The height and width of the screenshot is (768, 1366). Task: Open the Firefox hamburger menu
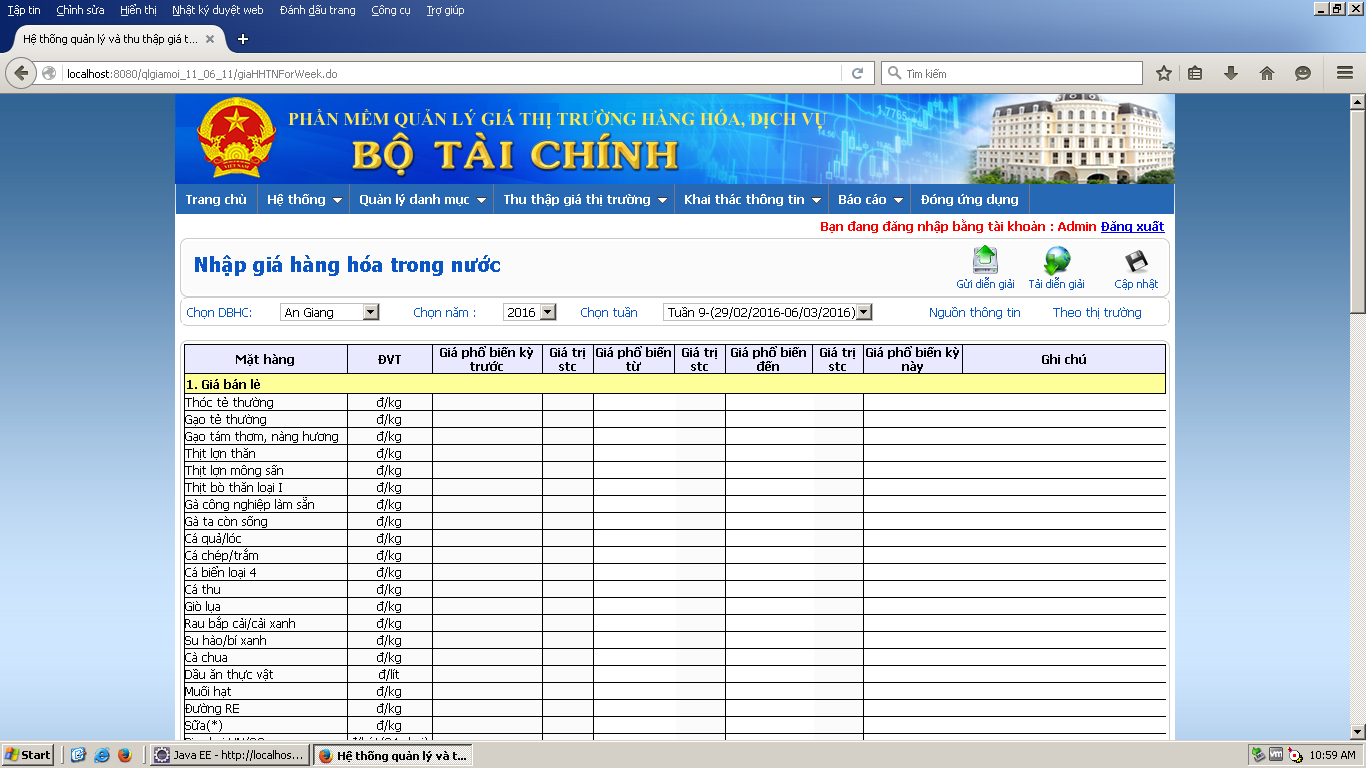tap(1345, 73)
